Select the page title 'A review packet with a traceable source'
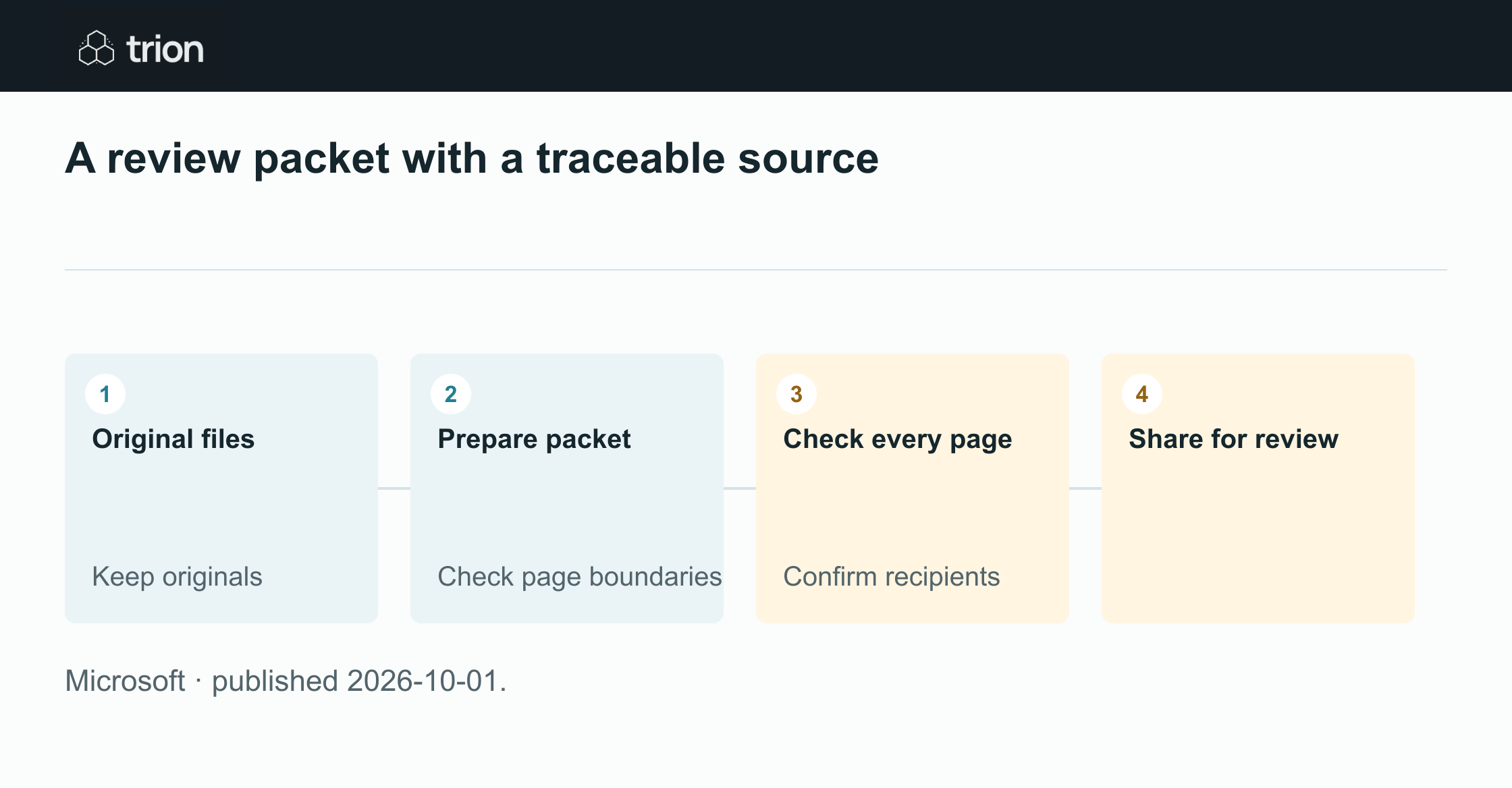The image size is (1512, 788). pyautogui.click(x=472, y=159)
